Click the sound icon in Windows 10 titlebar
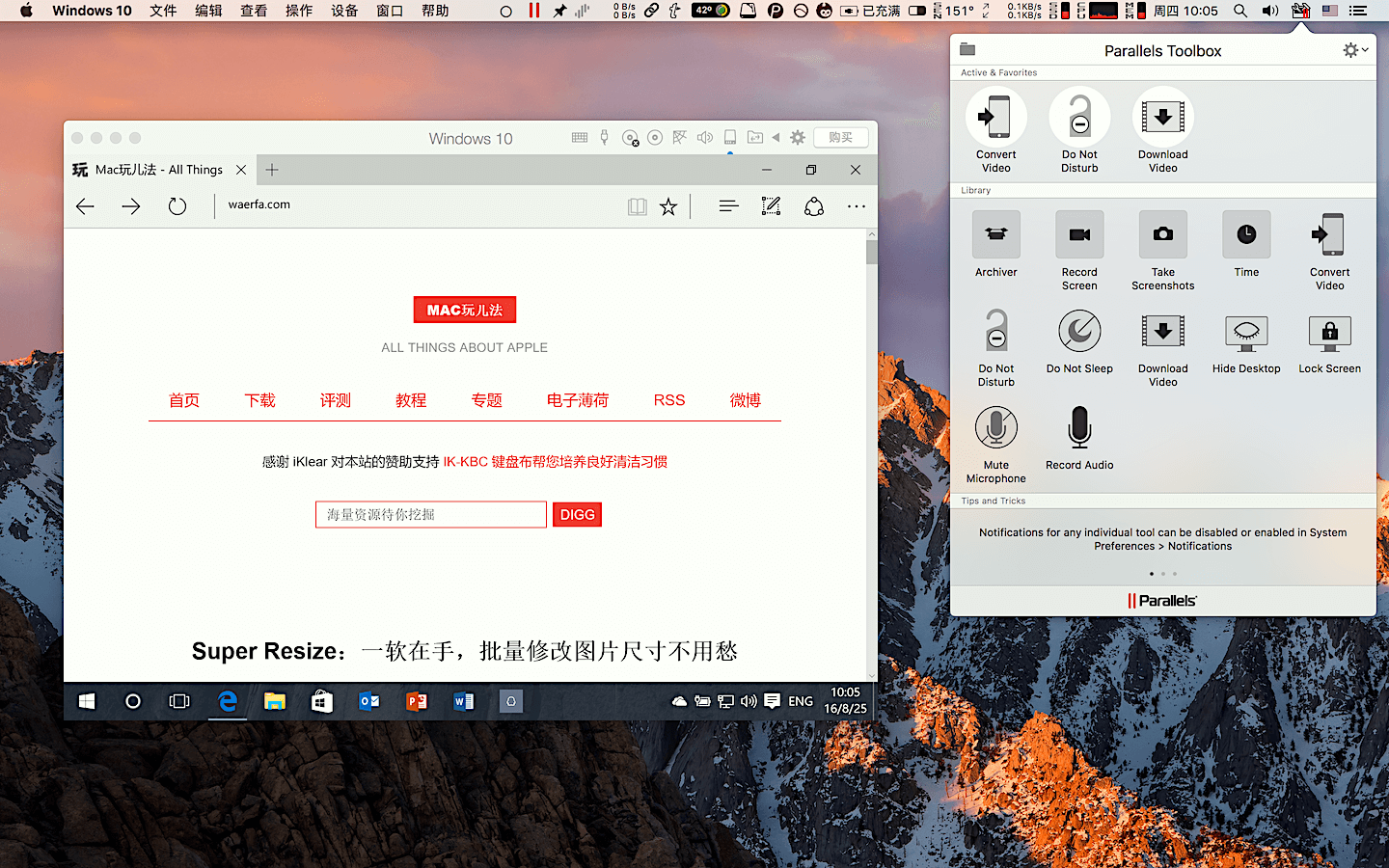Screen dimensions: 1389x868 (705, 138)
